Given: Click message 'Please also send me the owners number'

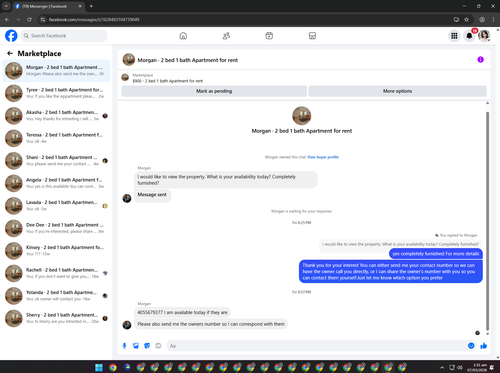Looking at the screenshot, I should (211, 324).
